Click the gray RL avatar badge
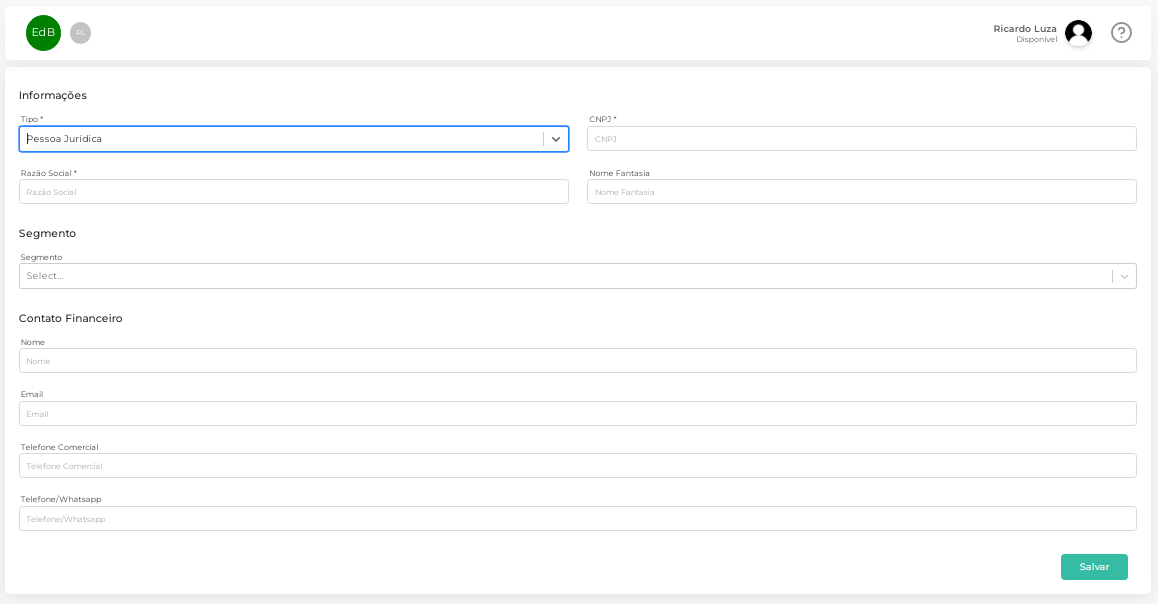1158x604 pixels. coord(80,33)
